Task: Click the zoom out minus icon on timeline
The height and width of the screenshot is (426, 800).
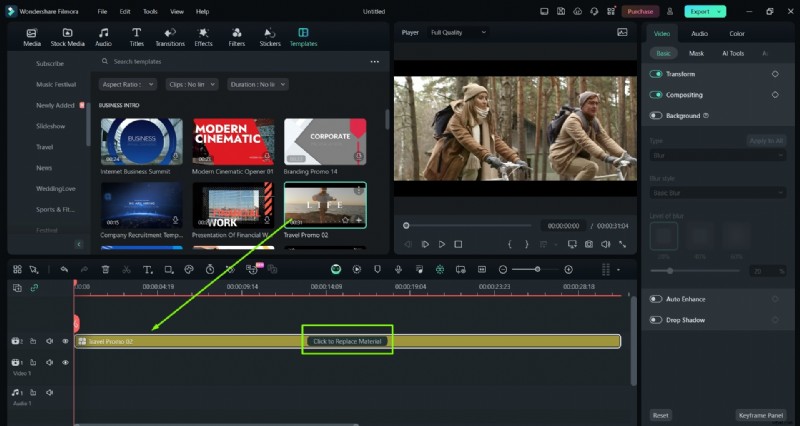Action: [x=503, y=269]
